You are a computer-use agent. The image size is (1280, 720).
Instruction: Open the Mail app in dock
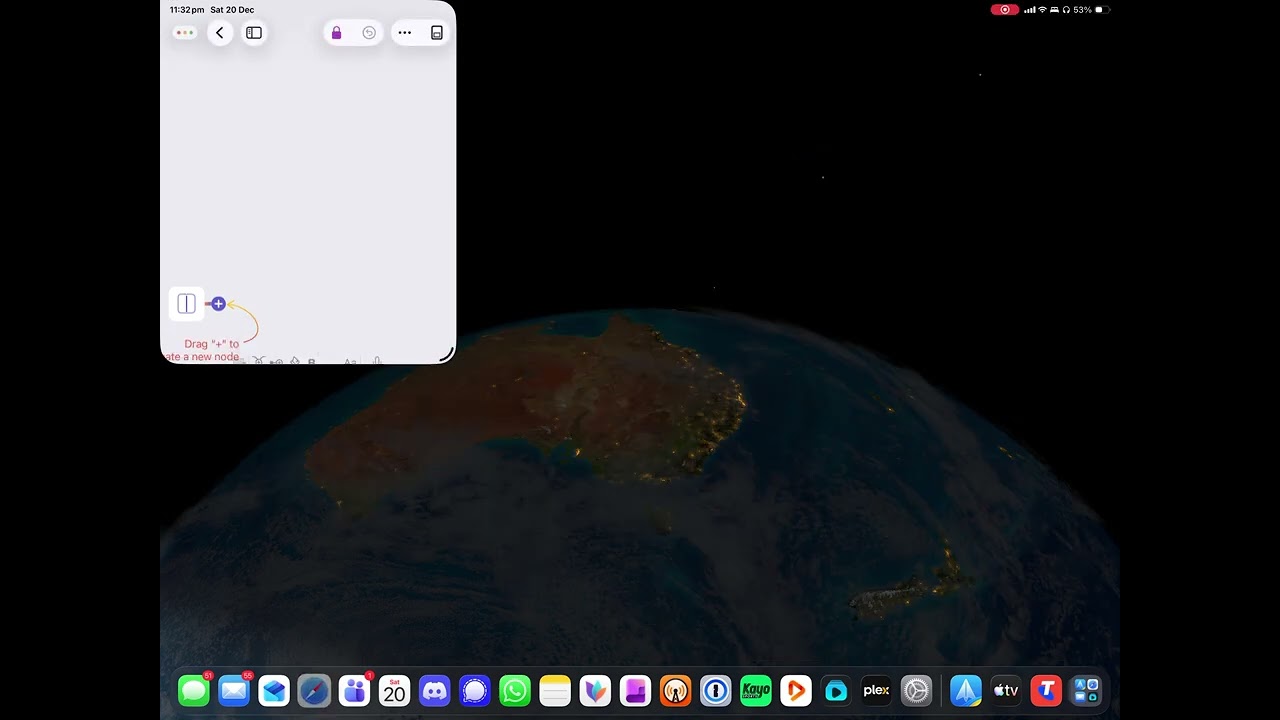click(234, 691)
